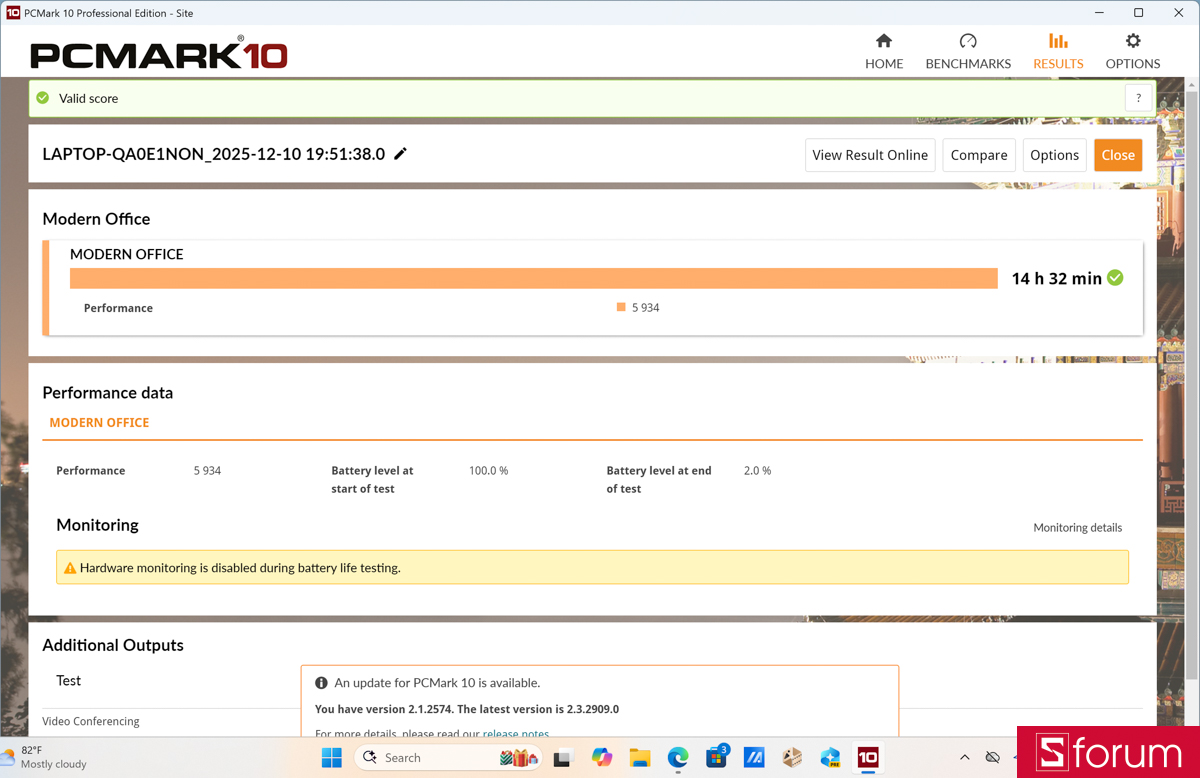Click the '100.0 %' battery start value
Viewport: 1200px width, 778px height.
[x=488, y=470]
